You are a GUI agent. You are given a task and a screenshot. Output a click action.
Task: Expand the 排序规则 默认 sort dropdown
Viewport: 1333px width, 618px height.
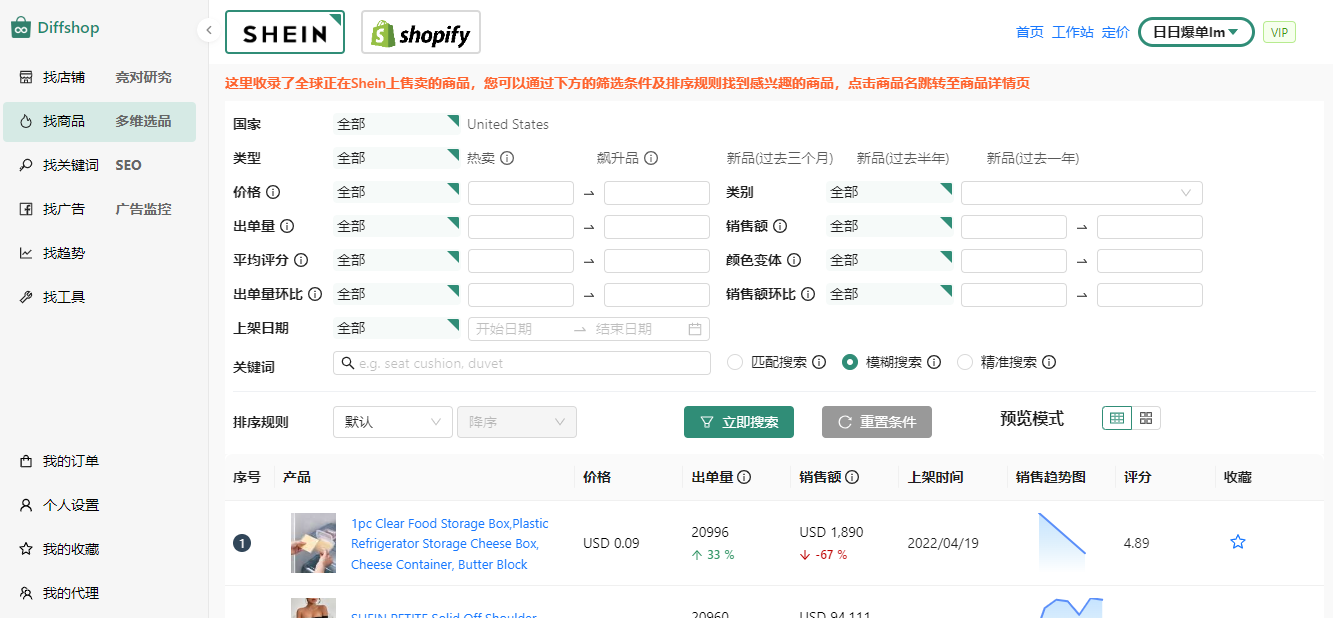click(x=392, y=422)
